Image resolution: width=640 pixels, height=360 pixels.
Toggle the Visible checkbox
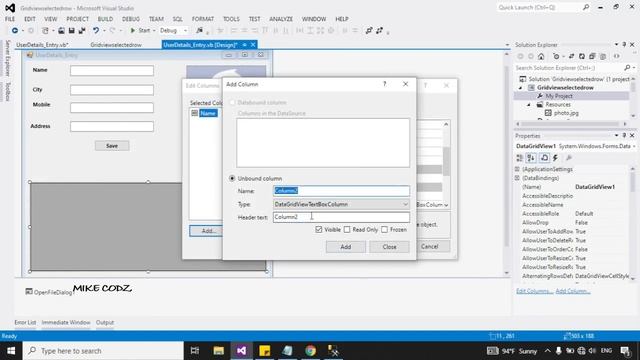pos(319,230)
